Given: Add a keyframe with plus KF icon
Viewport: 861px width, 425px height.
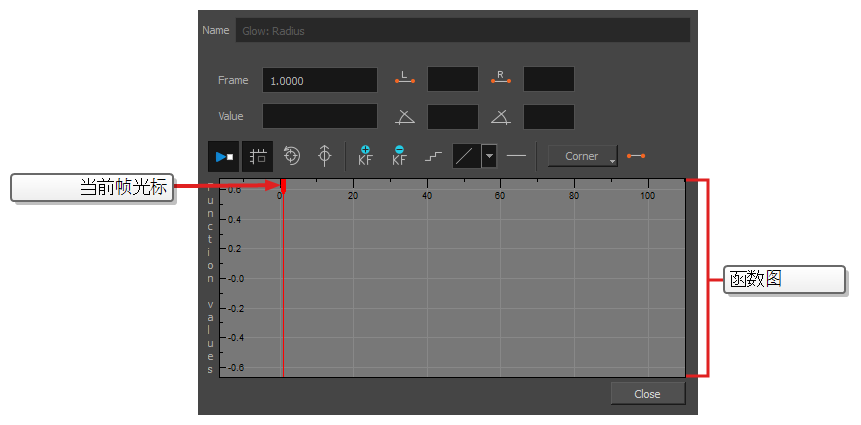Looking at the screenshot, I should point(365,156).
